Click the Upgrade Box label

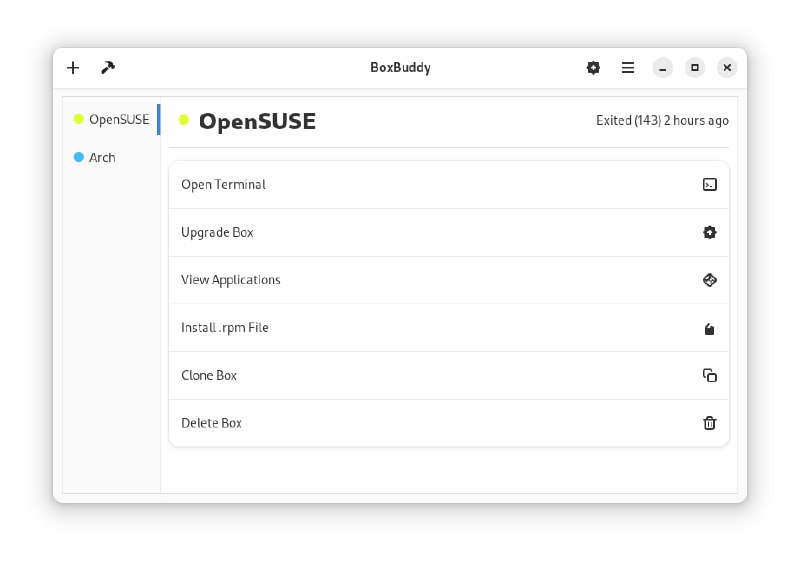217,233
